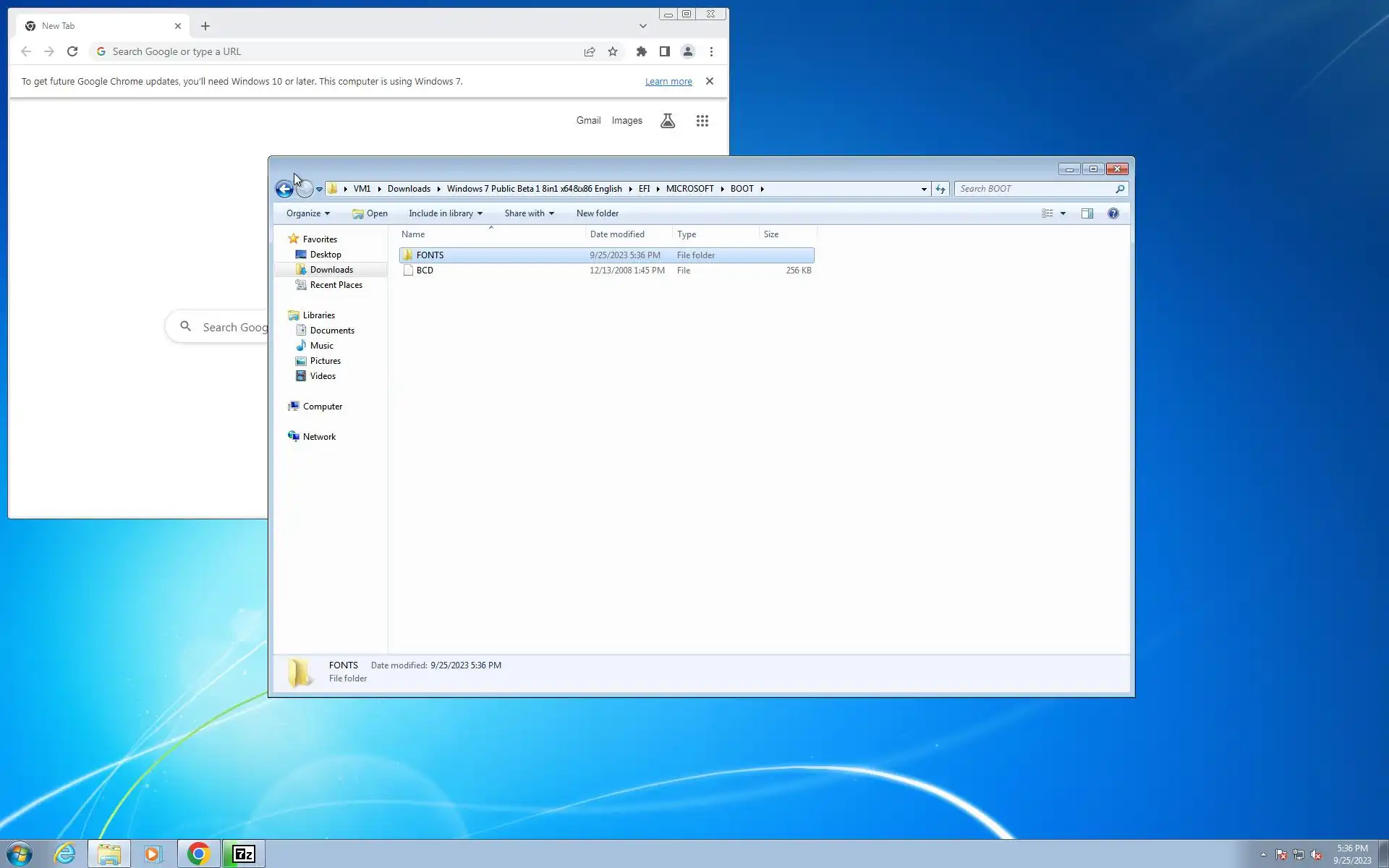Click the Learn more link

668,82
